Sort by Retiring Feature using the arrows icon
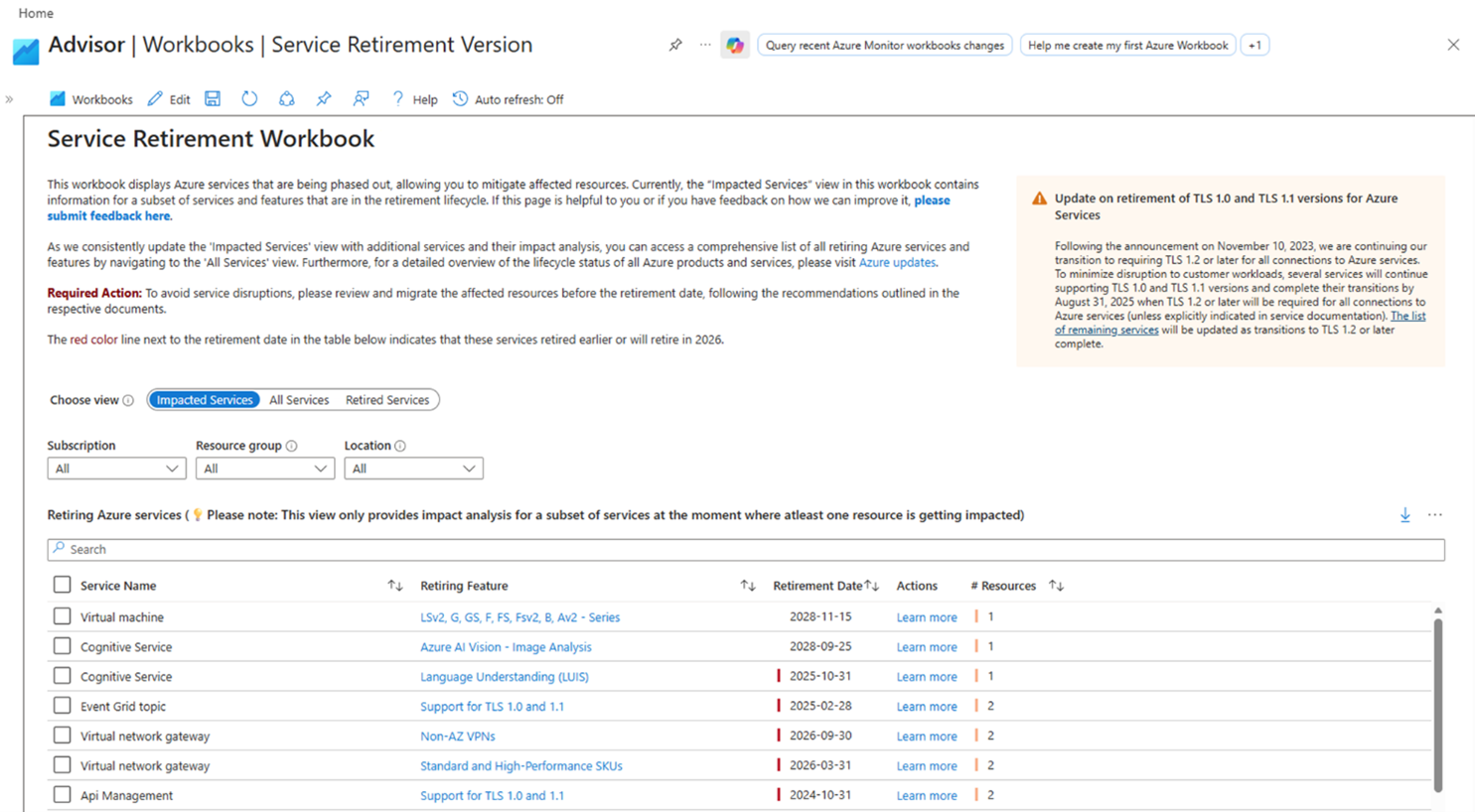 (x=748, y=586)
